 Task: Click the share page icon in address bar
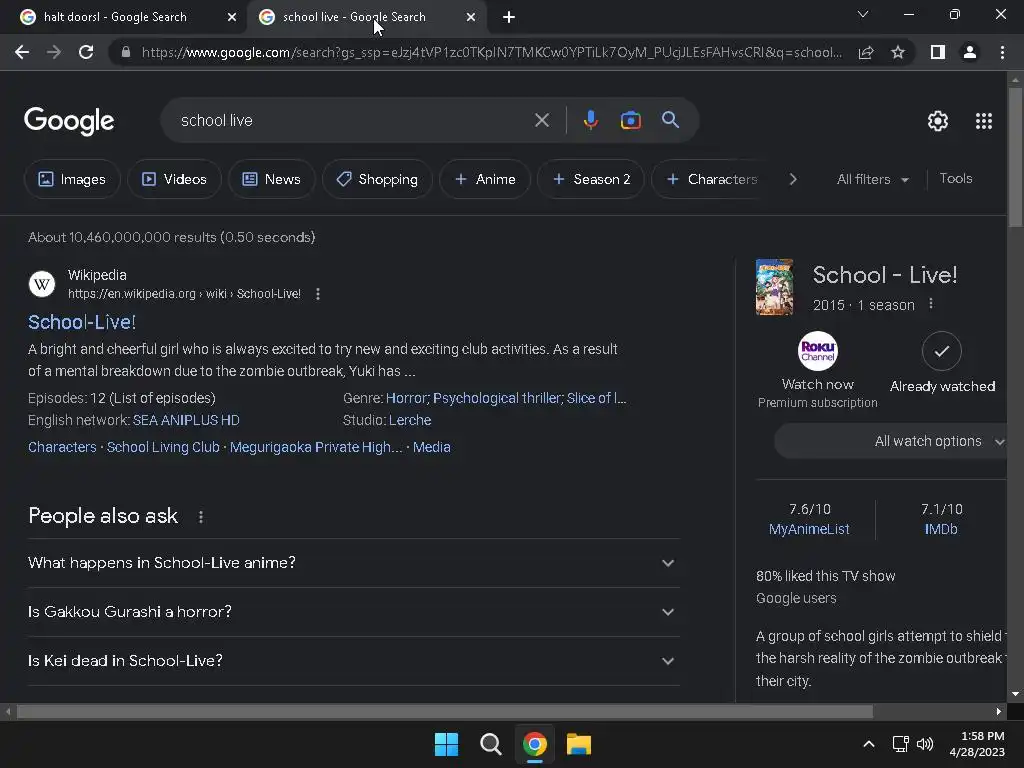point(866,52)
